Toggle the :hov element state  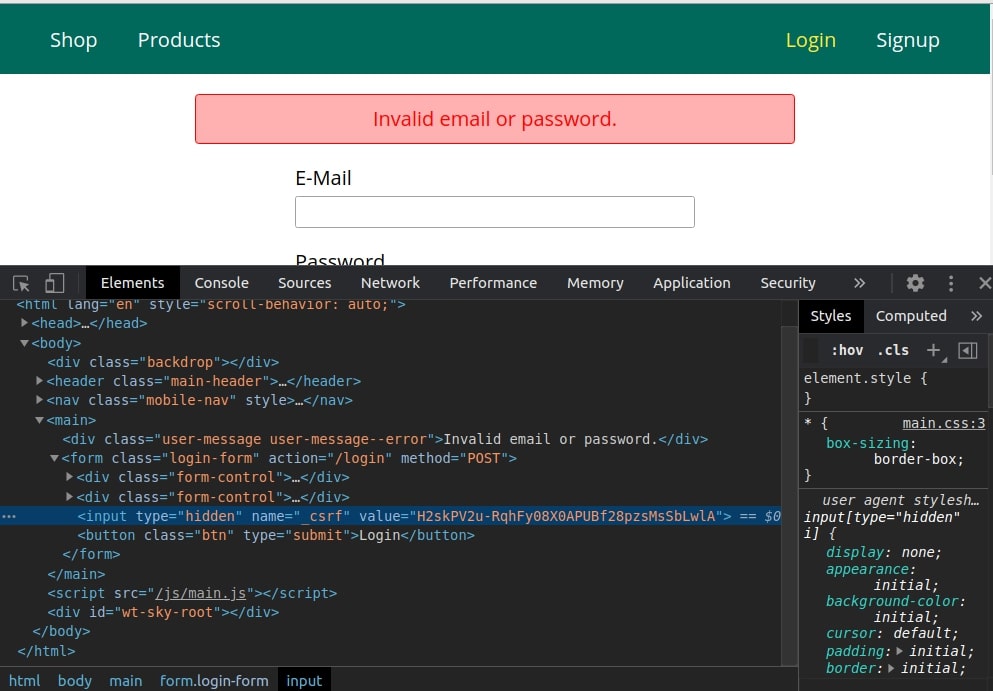(x=847, y=350)
